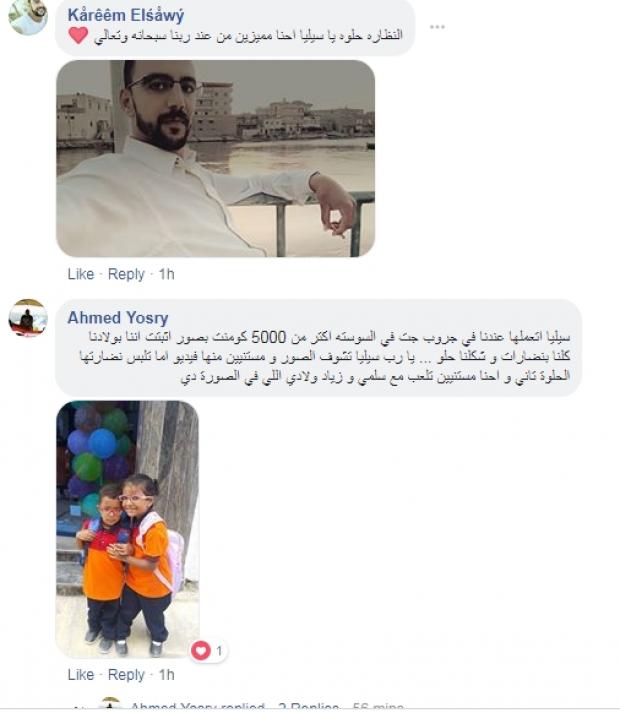The height and width of the screenshot is (713, 620).
Task: Open the small avatar beside Ahmed Yosry replied
Action: point(110,703)
